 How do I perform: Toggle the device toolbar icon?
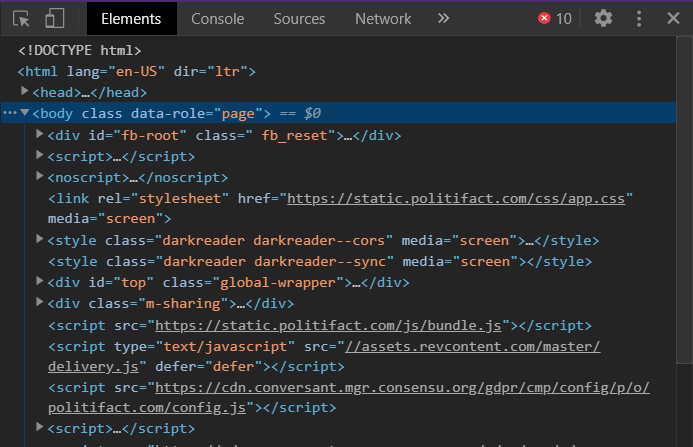point(54,19)
